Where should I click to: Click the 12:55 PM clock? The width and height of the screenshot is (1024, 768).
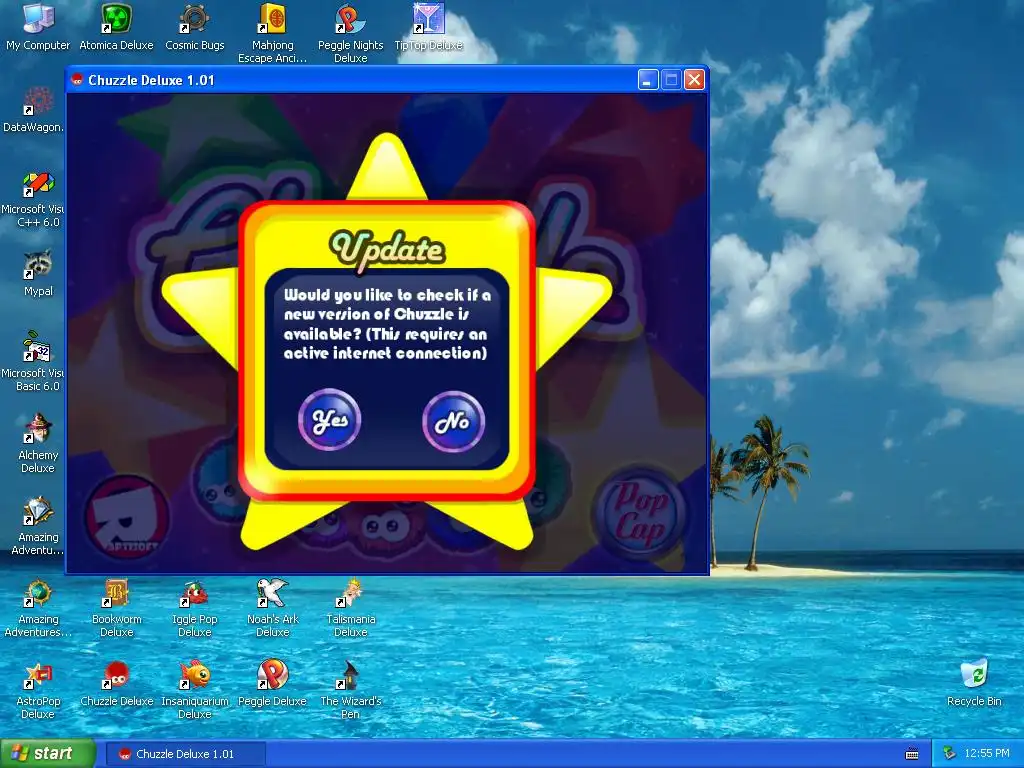click(987, 754)
